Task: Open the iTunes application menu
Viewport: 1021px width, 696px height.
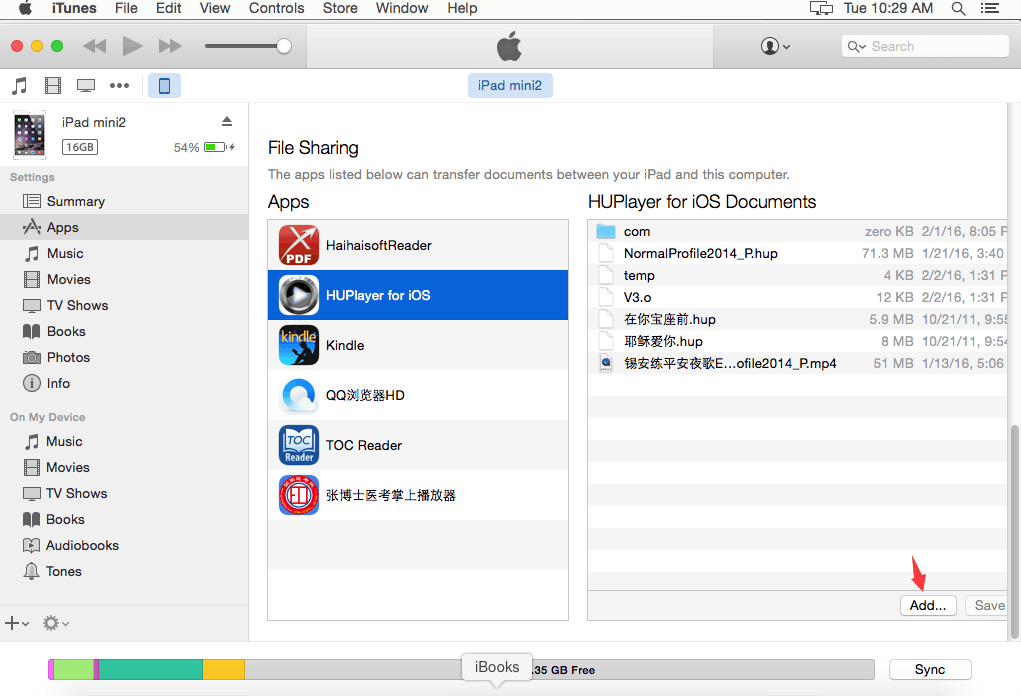Action: pyautogui.click(x=74, y=8)
